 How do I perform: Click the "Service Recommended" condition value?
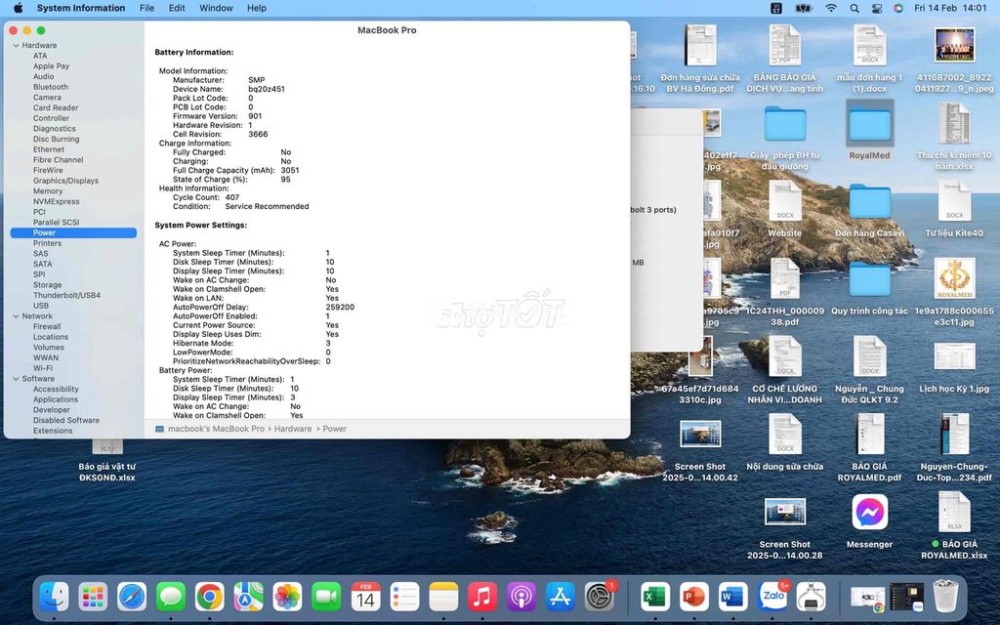click(x=267, y=207)
